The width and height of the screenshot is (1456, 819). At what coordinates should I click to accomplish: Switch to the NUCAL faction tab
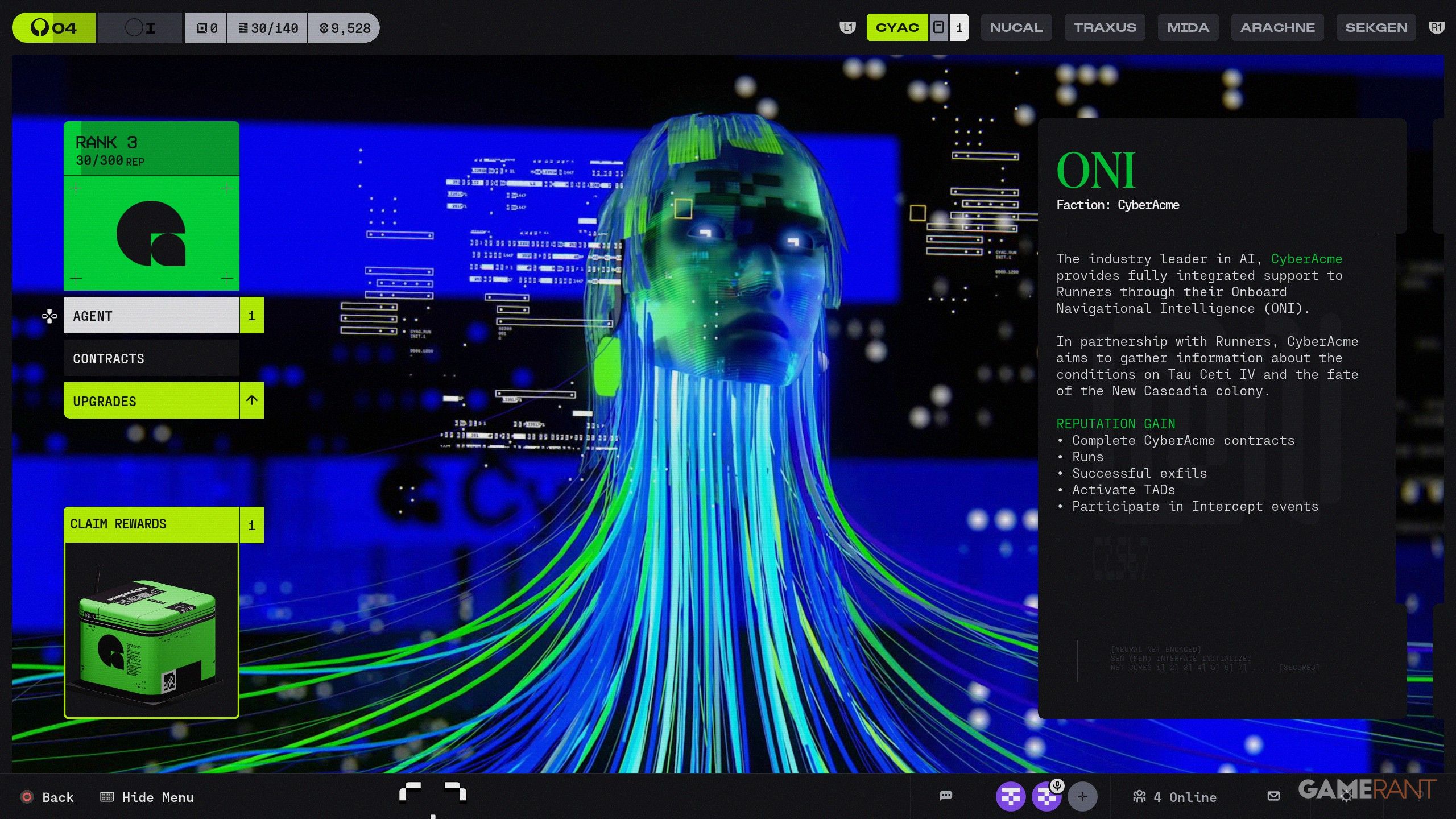[x=1016, y=27]
